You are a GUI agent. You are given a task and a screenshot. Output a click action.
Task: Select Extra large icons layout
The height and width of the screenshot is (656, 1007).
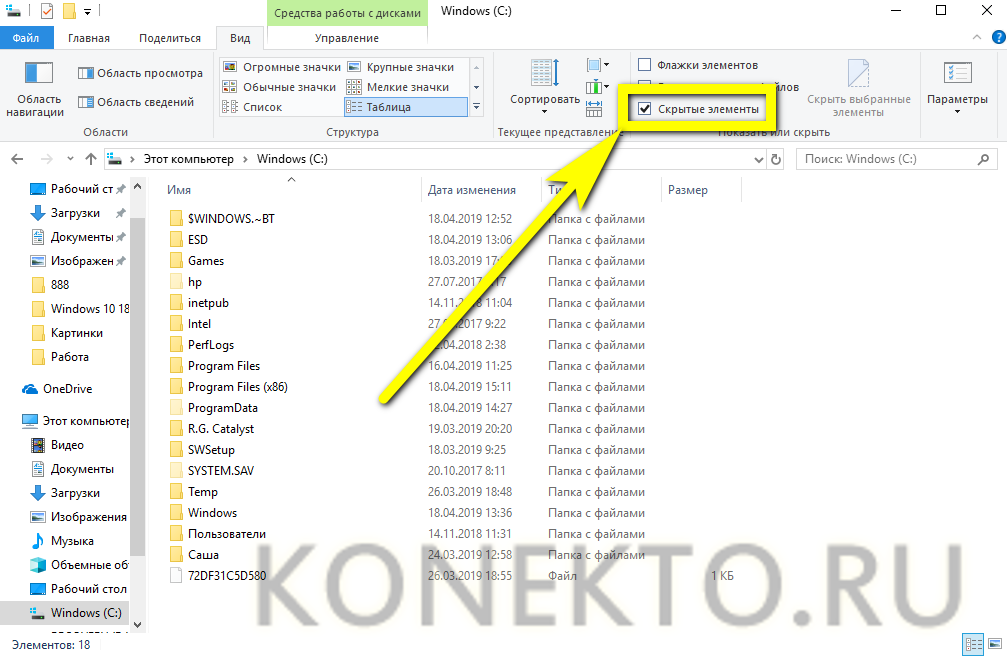(281, 67)
